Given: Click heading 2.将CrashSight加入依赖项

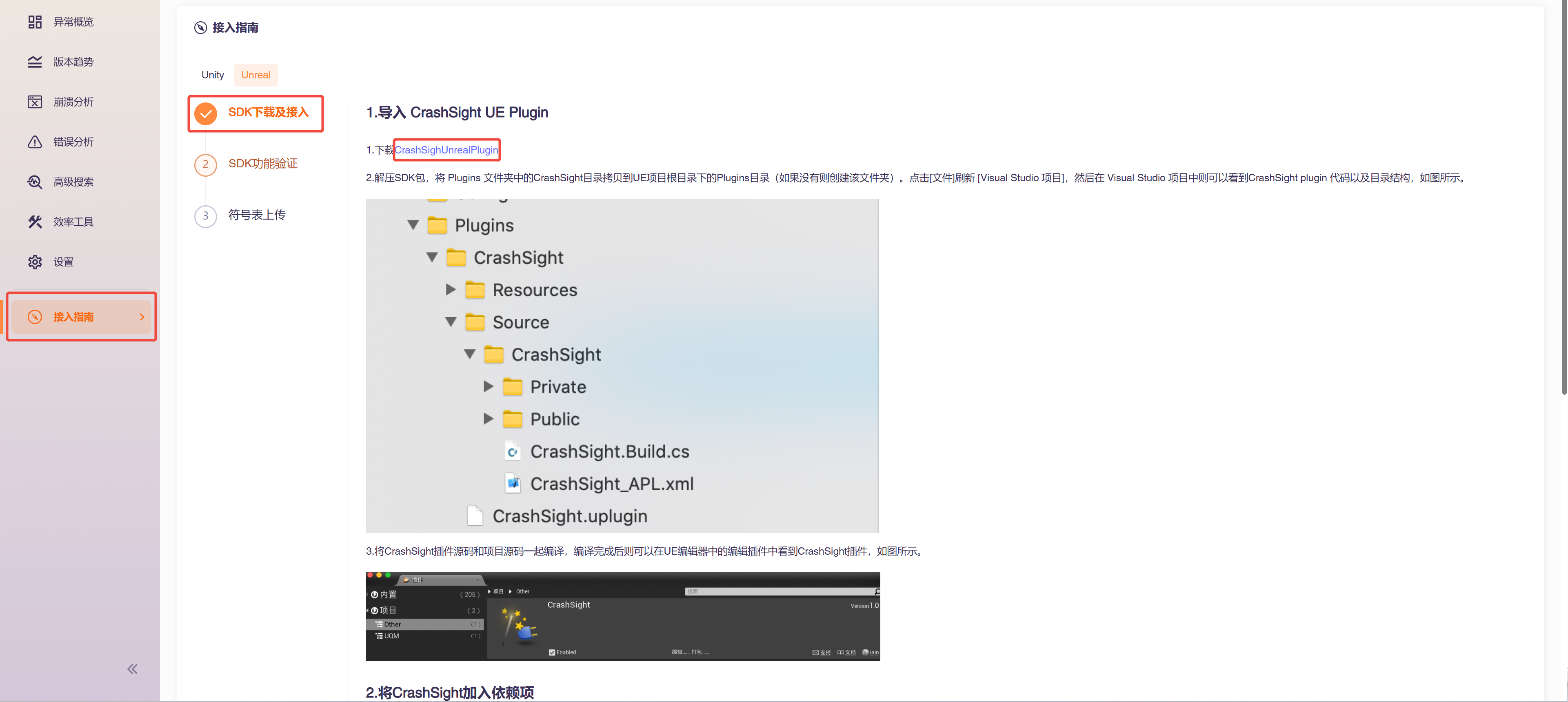Looking at the screenshot, I should pos(450,692).
